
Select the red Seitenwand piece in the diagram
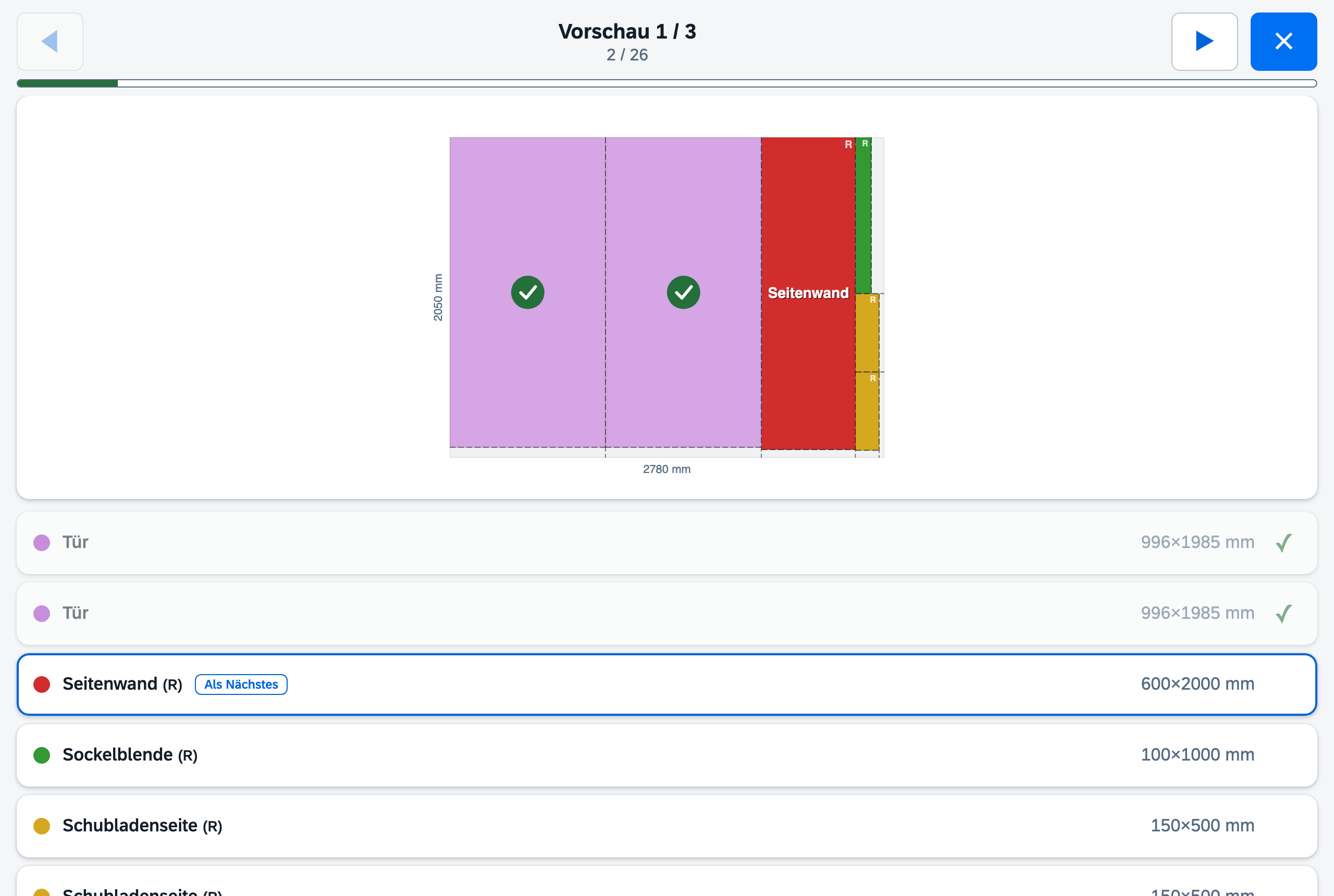[808, 293]
